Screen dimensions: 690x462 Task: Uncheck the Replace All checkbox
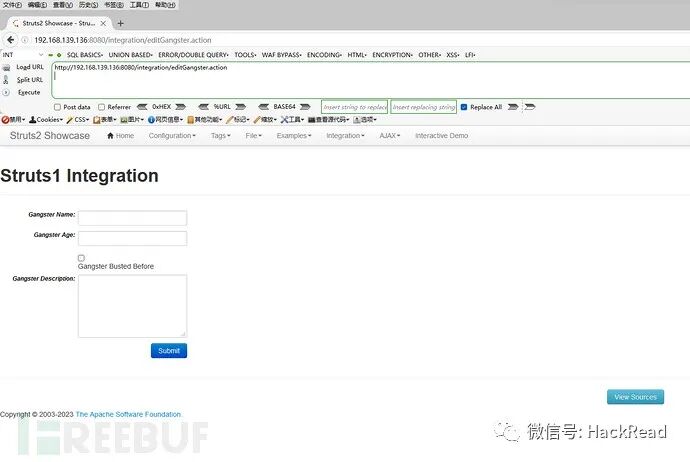click(464, 107)
